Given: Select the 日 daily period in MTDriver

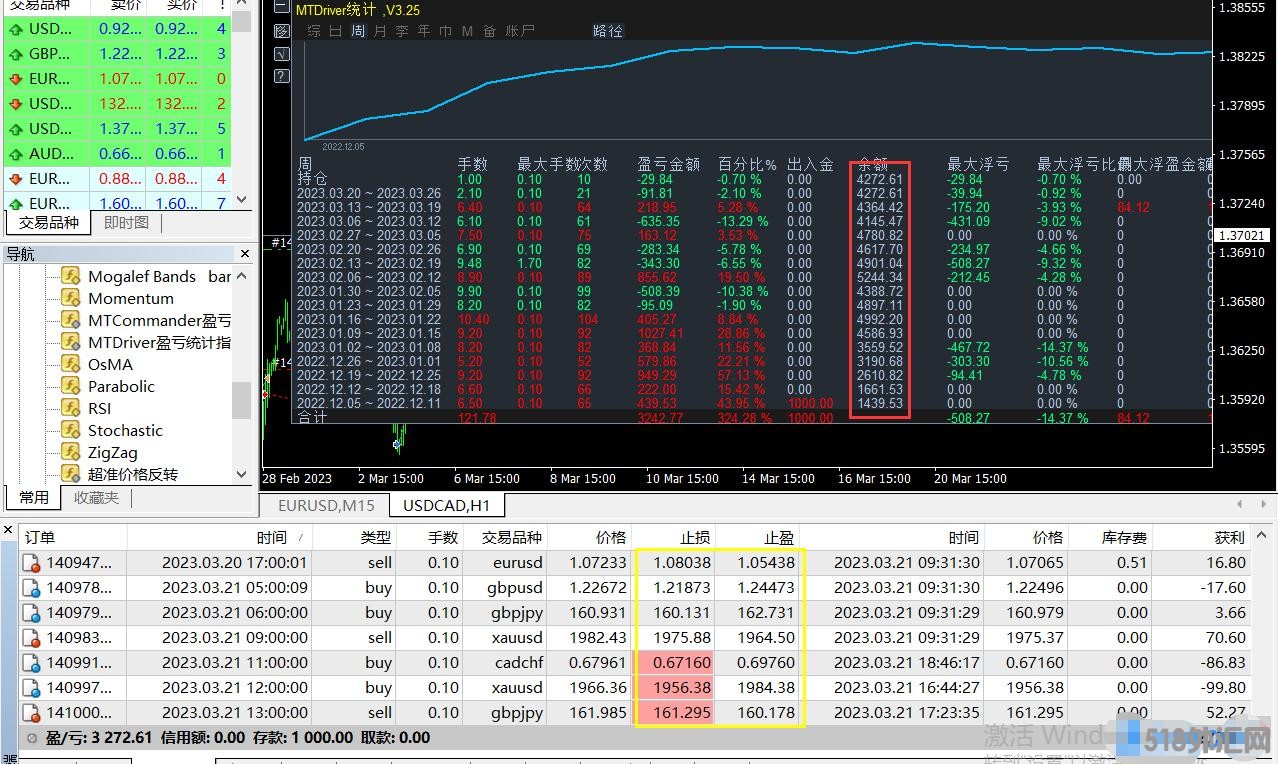Looking at the screenshot, I should [336, 31].
